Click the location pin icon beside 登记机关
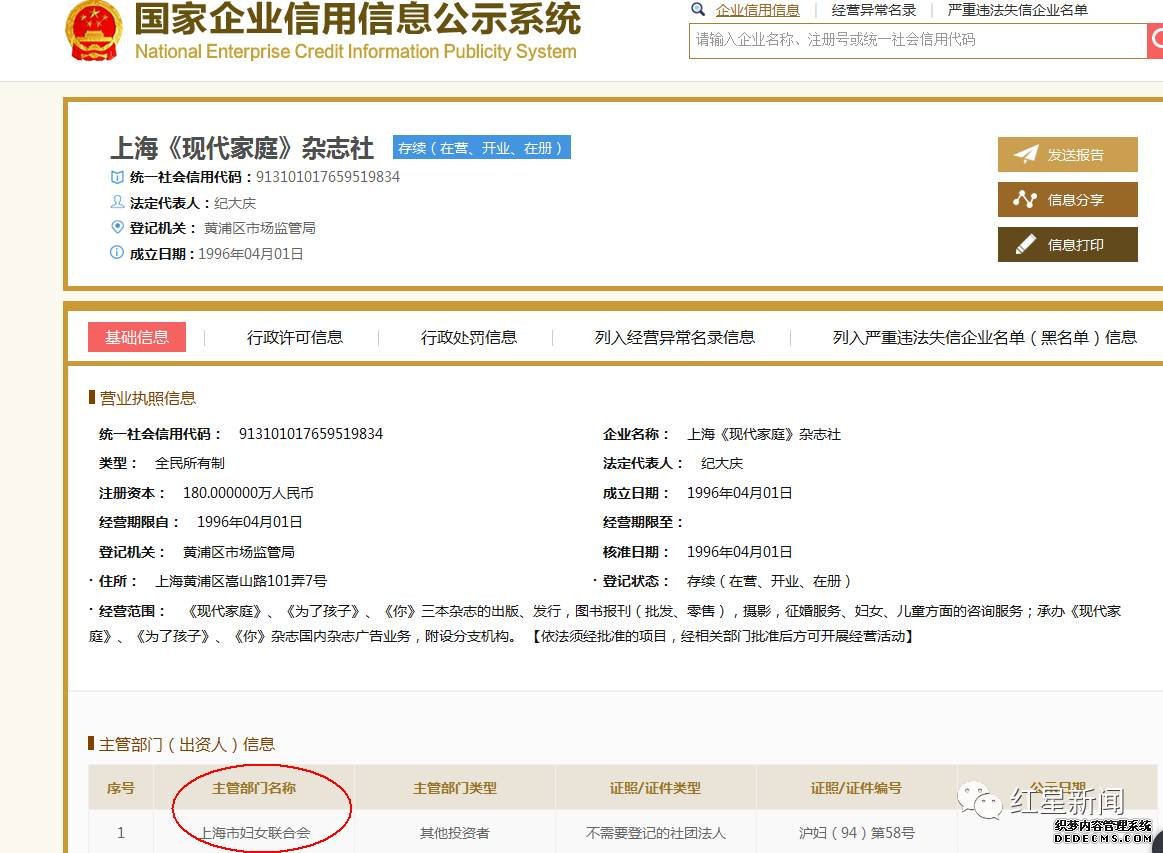Screen dimensions: 1163x853 (x=117, y=227)
